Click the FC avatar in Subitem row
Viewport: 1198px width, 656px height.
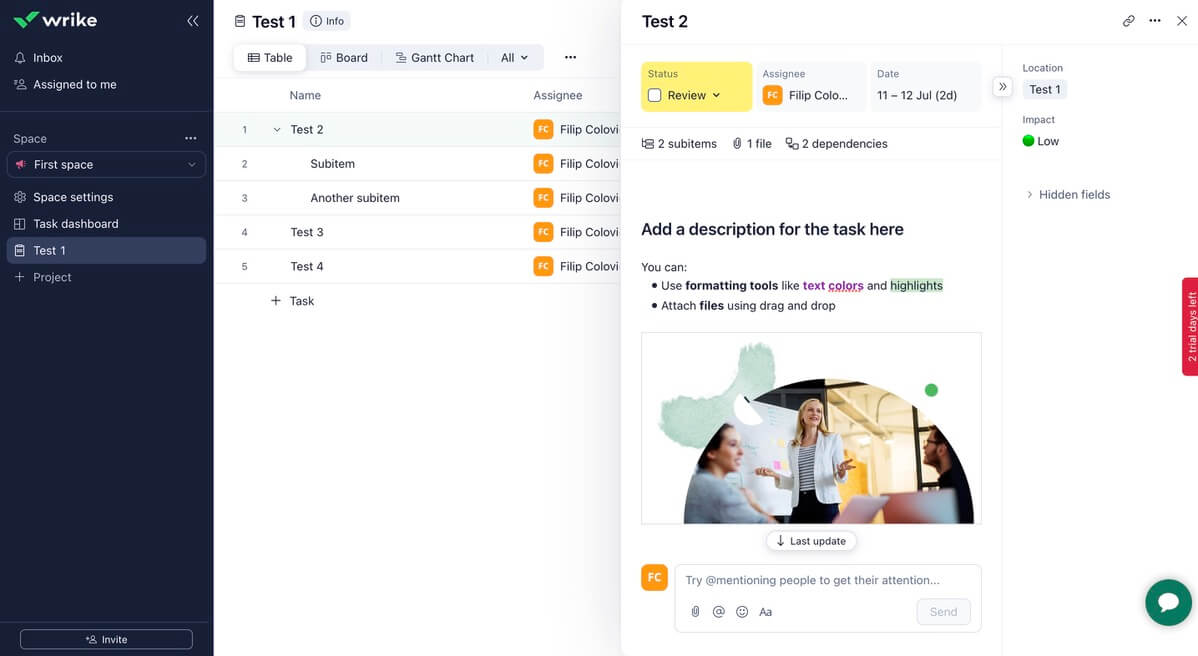pos(543,163)
